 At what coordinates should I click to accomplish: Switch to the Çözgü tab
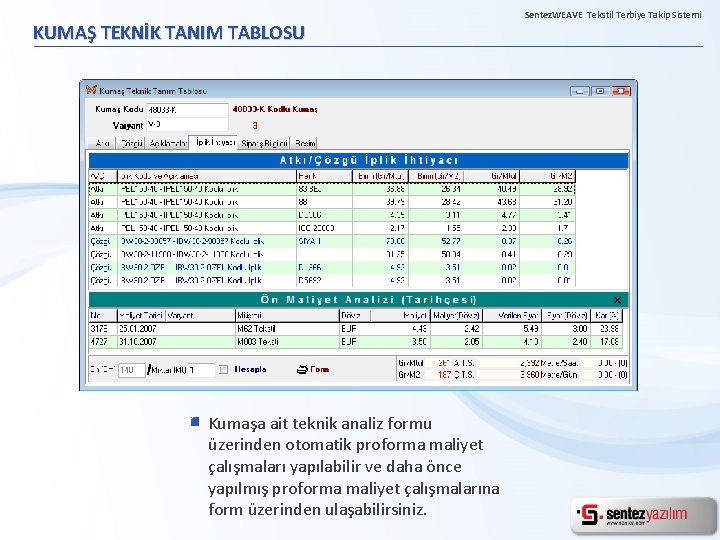click(x=131, y=144)
